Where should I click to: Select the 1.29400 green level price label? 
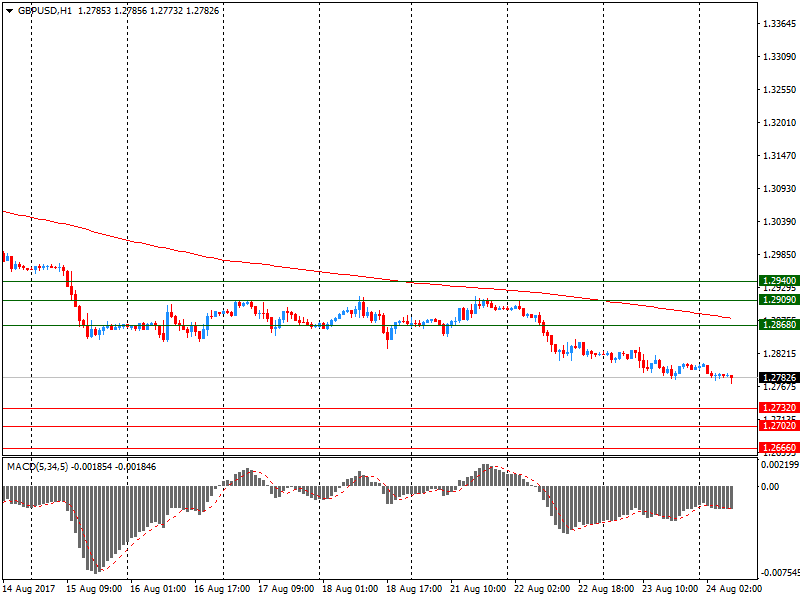pyautogui.click(x=779, y=281)
